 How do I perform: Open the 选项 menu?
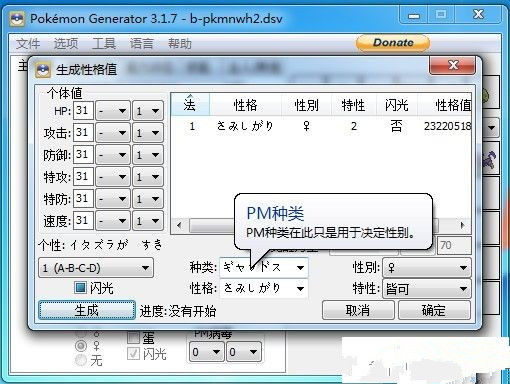(x=66, y=44)
